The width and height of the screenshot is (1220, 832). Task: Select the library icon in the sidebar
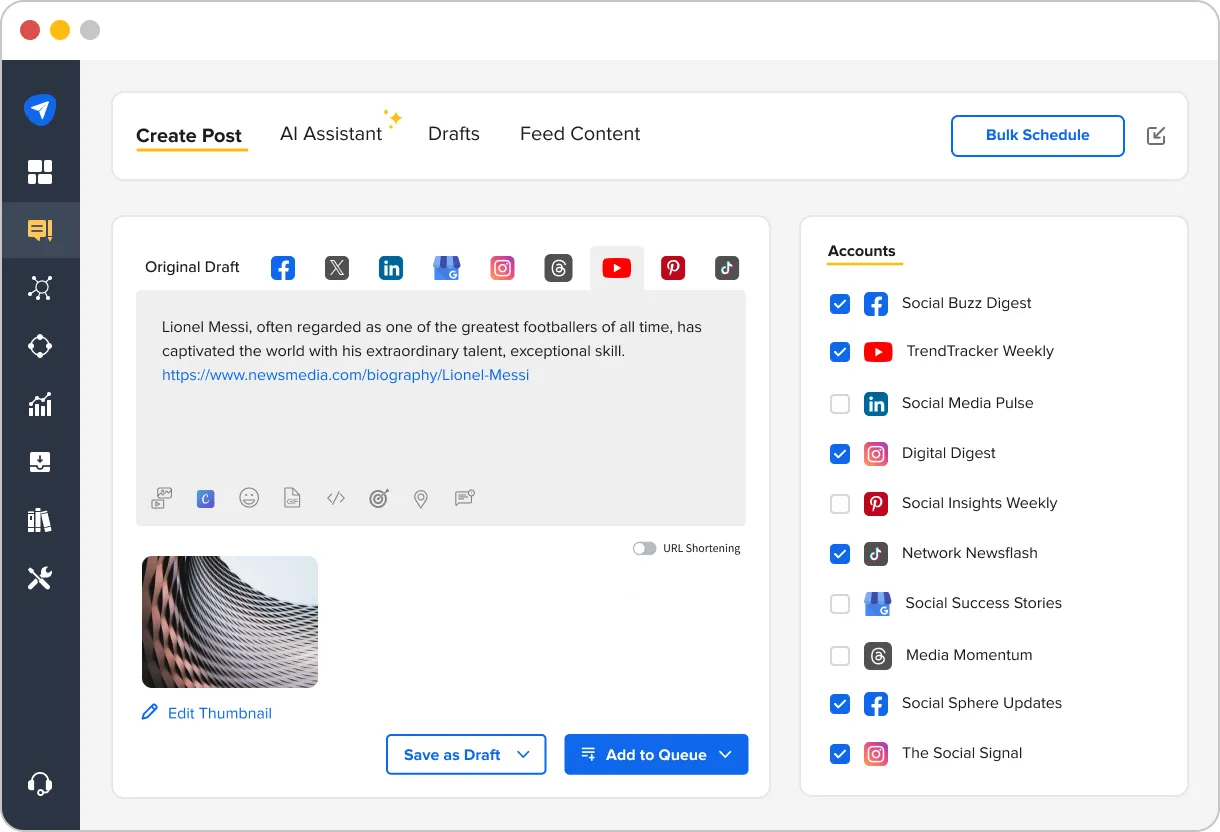pyautogui.click(x=41, y=520)
